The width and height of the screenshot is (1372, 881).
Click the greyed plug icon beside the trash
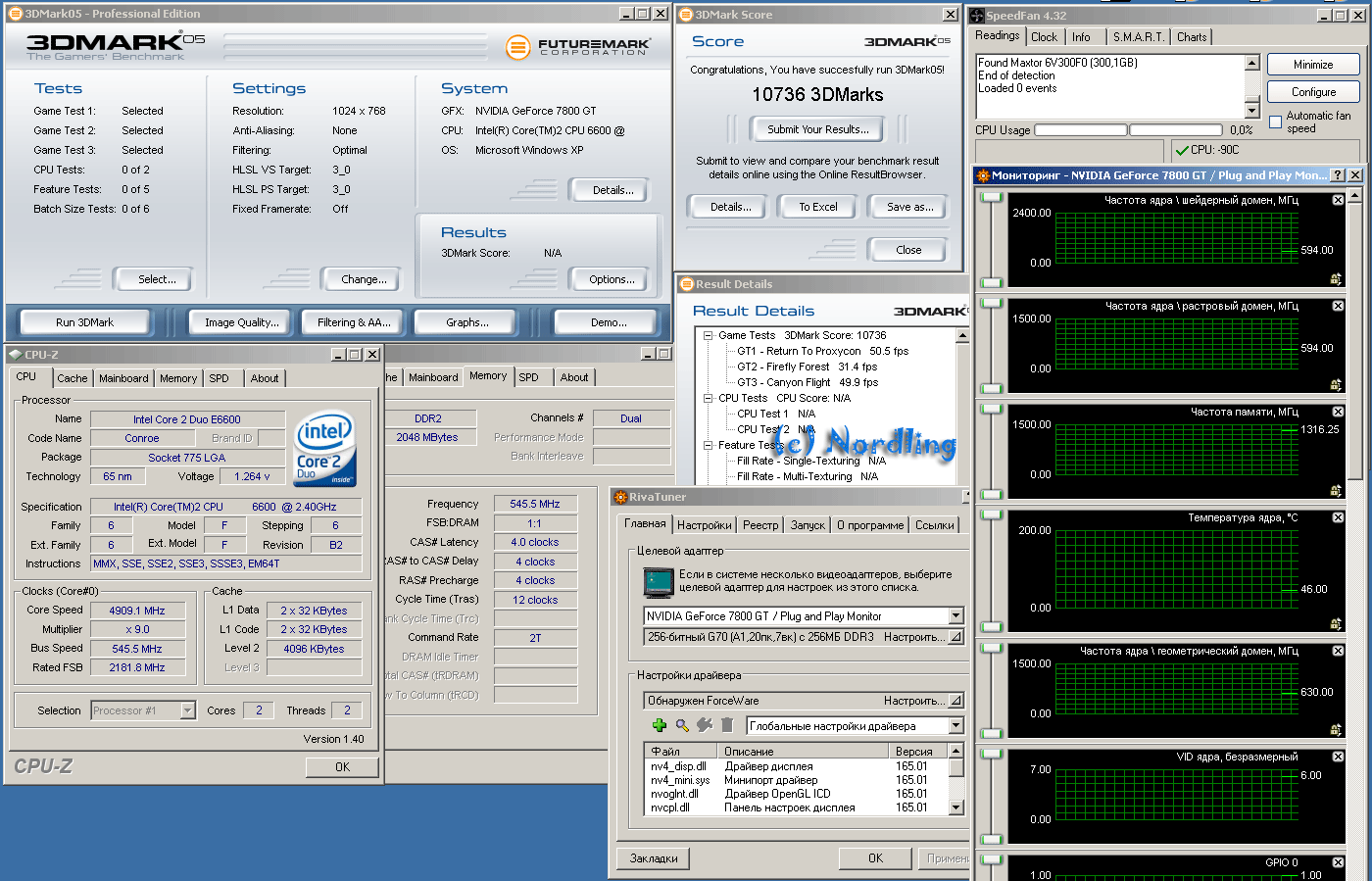tap(705, 725)
